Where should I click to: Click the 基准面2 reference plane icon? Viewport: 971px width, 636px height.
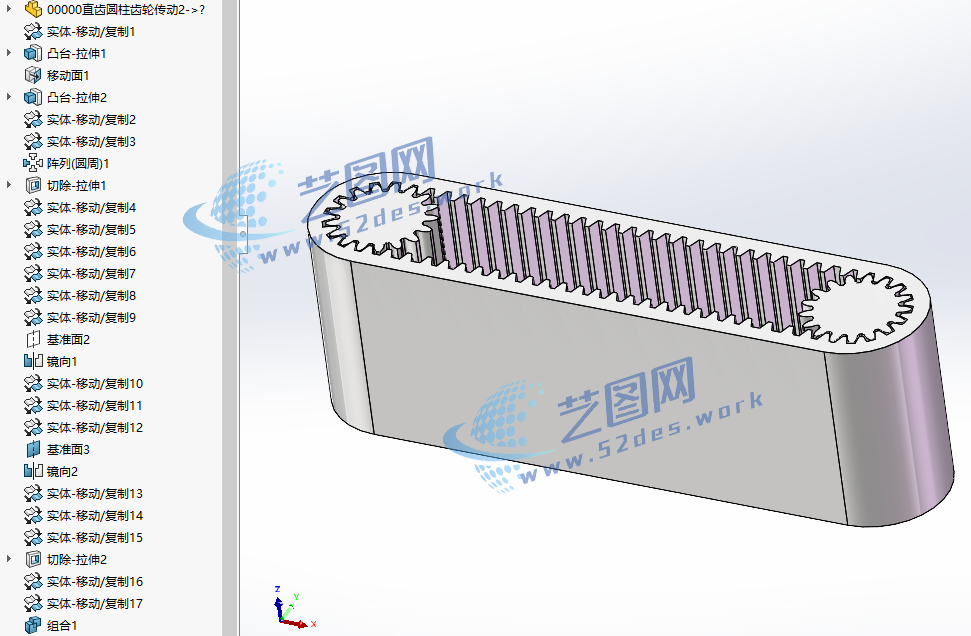(x=33, y=339)
